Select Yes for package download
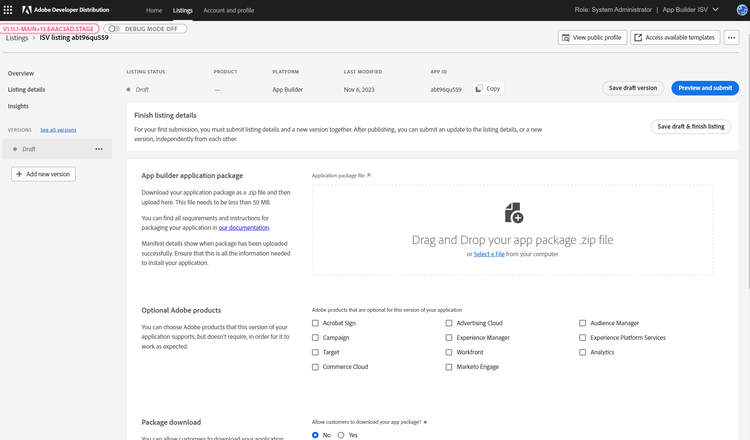Image resolution: width=750 pixels, height=440 pixels. tap(341, 435)
